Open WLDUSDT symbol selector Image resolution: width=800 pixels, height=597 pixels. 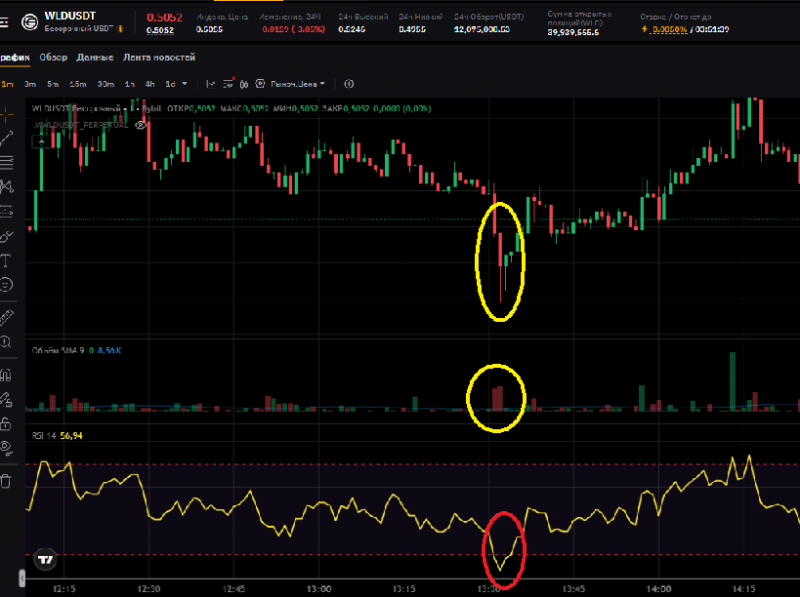70,16
